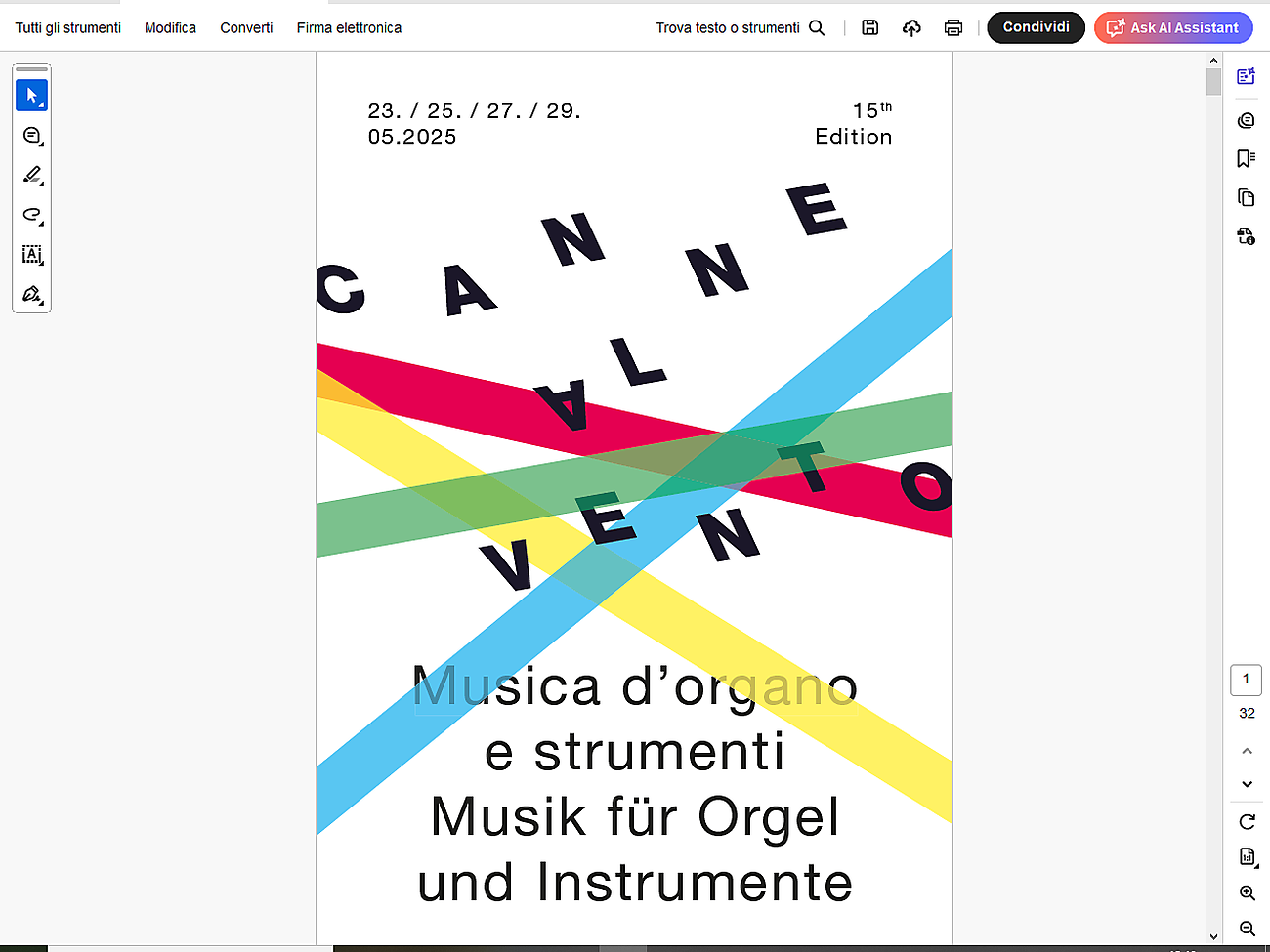Screen dimensions: 1270x952
Task: Open the Tutti gli strumenti menu
Action: (68, 27)
